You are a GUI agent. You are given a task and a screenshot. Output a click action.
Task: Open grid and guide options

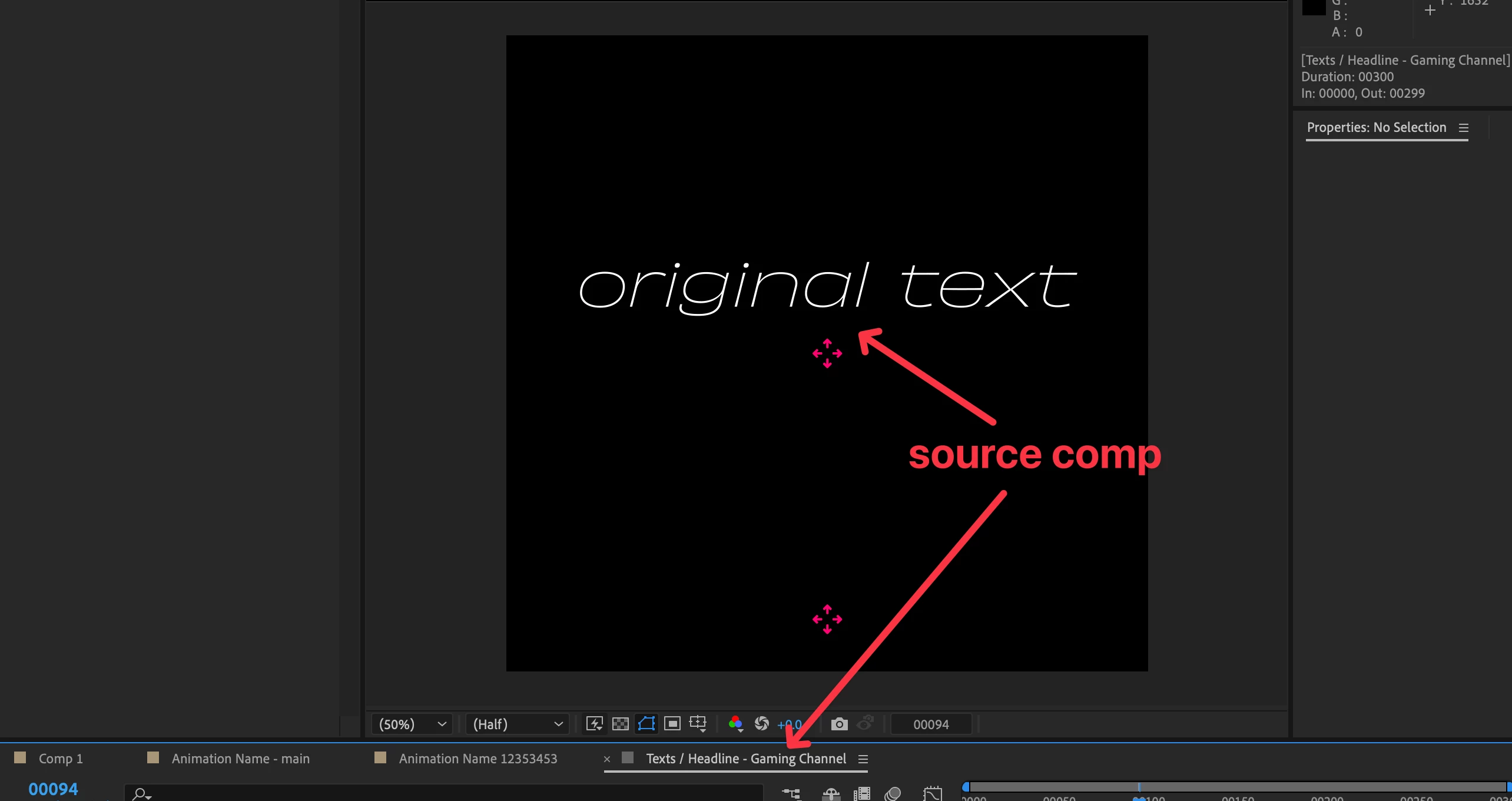(698, 724)
